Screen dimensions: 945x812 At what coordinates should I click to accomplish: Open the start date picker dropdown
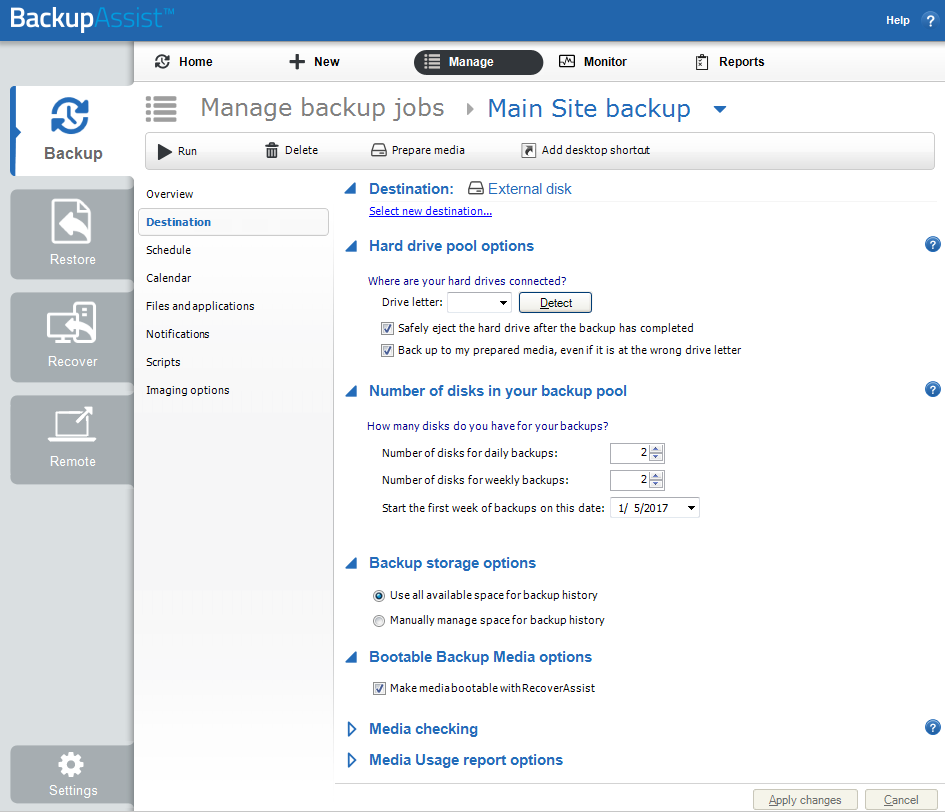coord(691,508)
